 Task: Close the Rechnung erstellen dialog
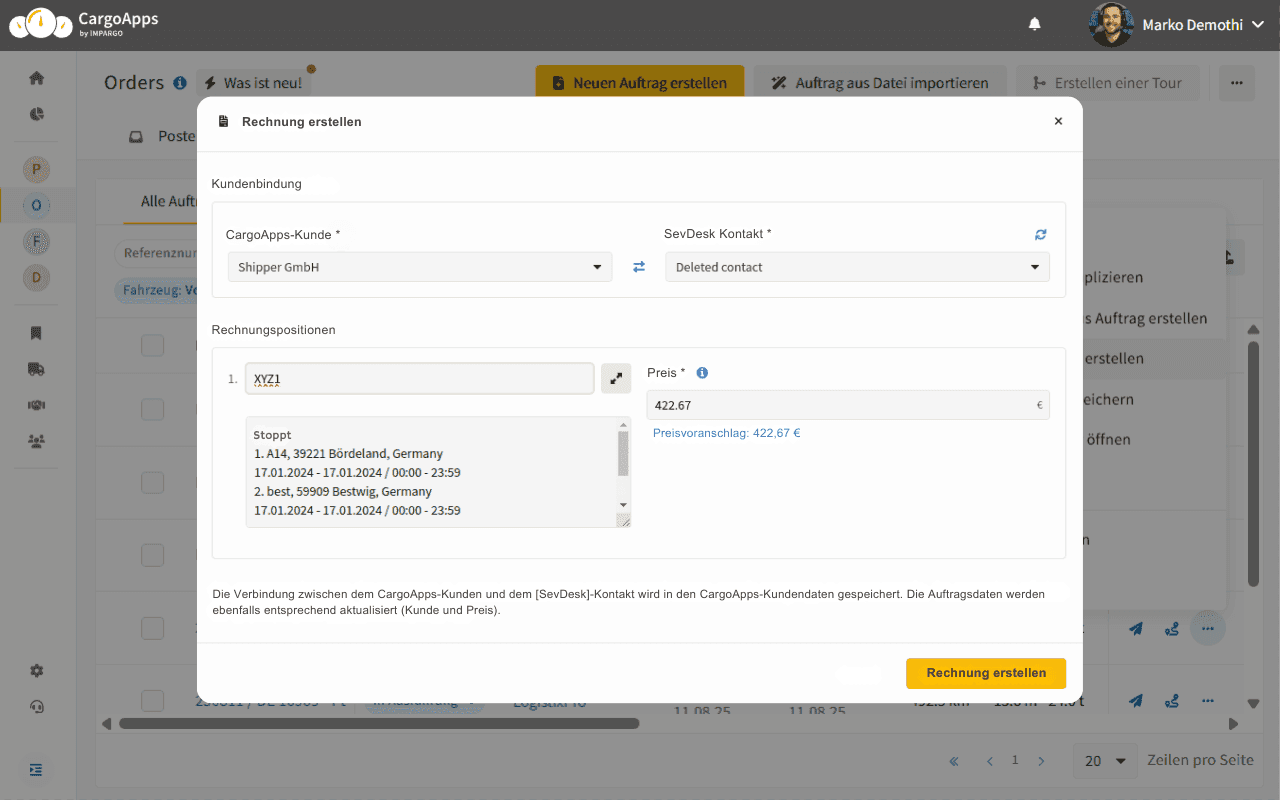[1058, 121]
